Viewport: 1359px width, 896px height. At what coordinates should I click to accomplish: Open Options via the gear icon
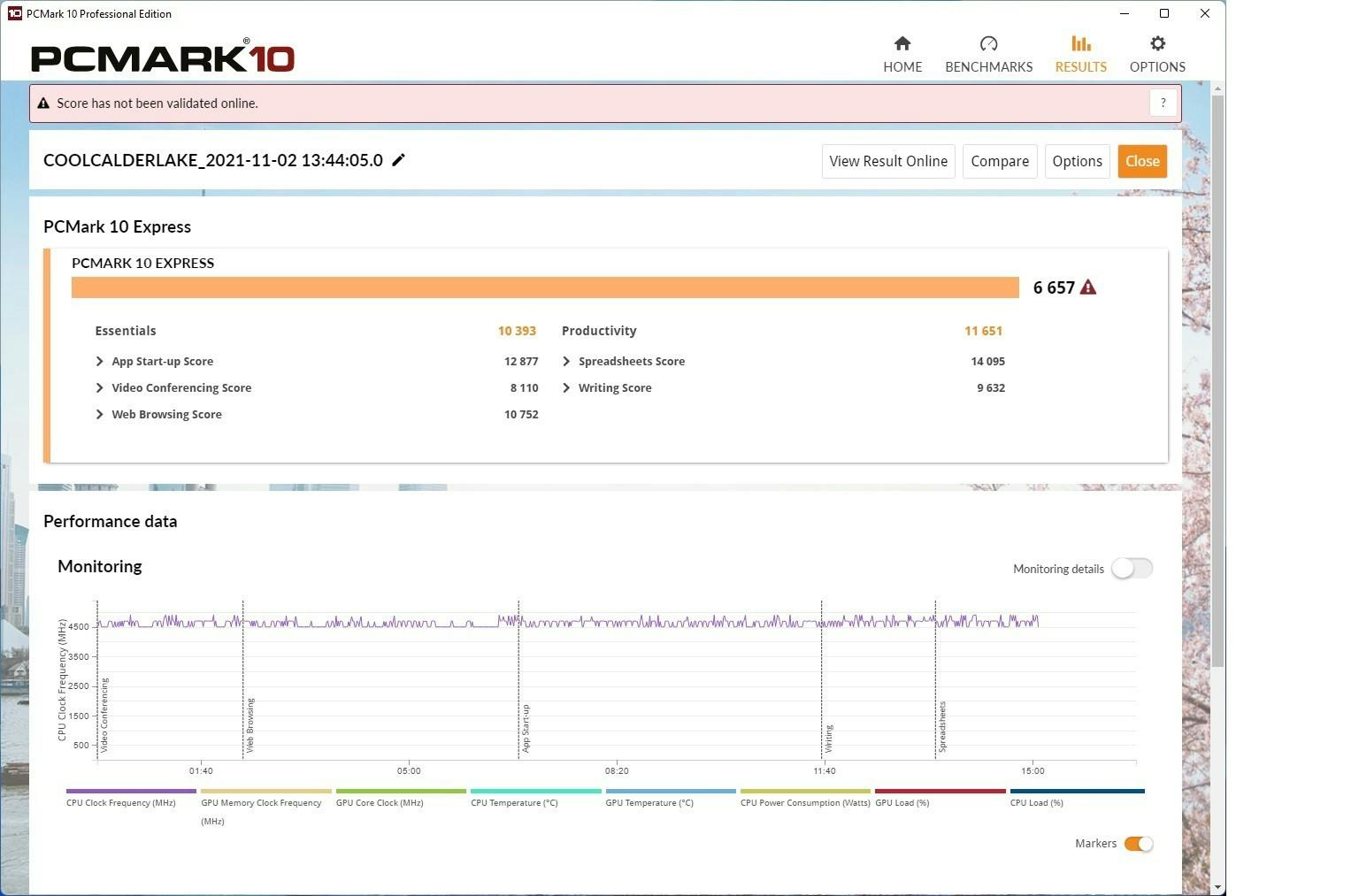[x=1156, y=44]
